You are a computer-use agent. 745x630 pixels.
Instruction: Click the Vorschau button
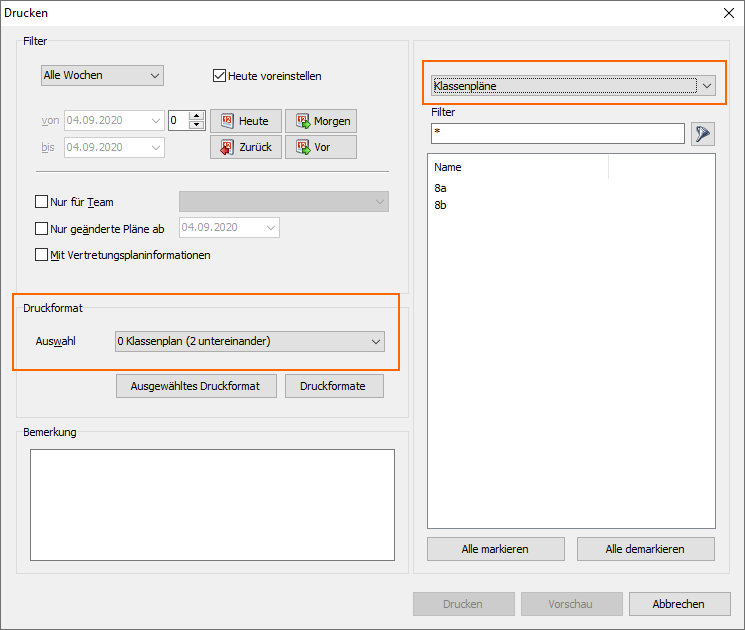pos(571,604)
